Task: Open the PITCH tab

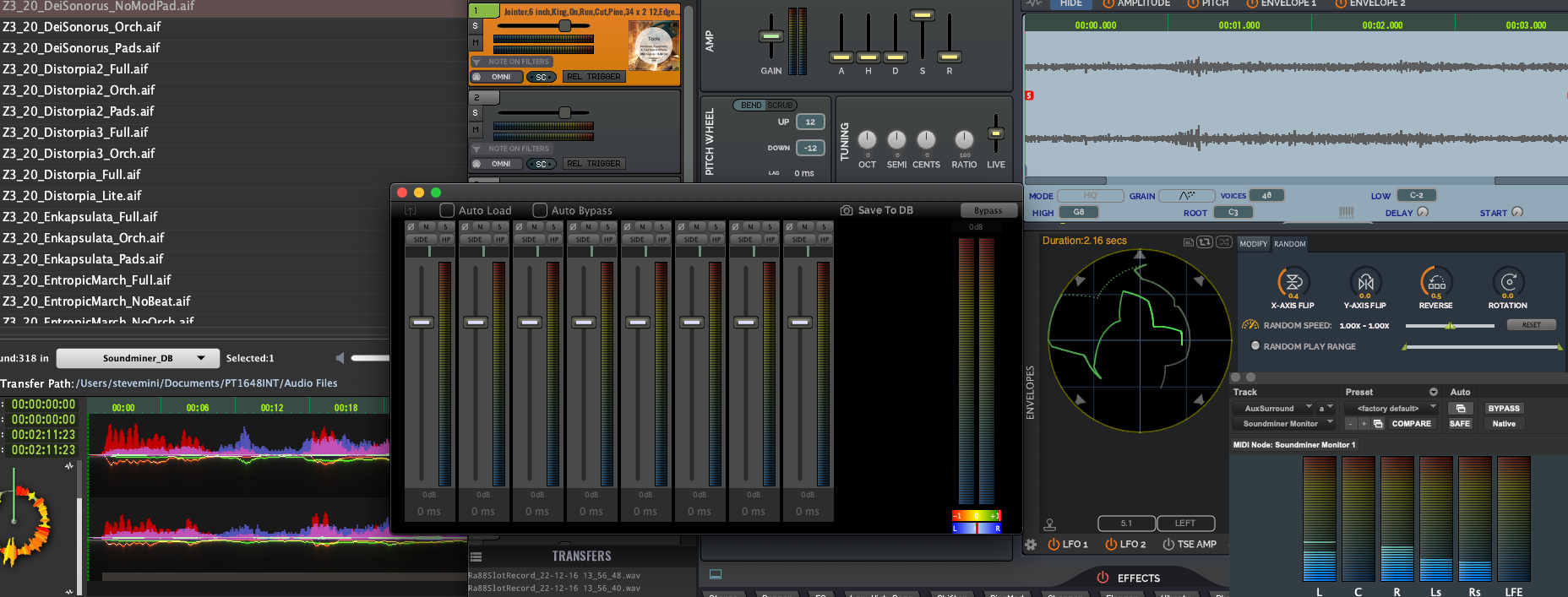Action: pos(1208,3)
